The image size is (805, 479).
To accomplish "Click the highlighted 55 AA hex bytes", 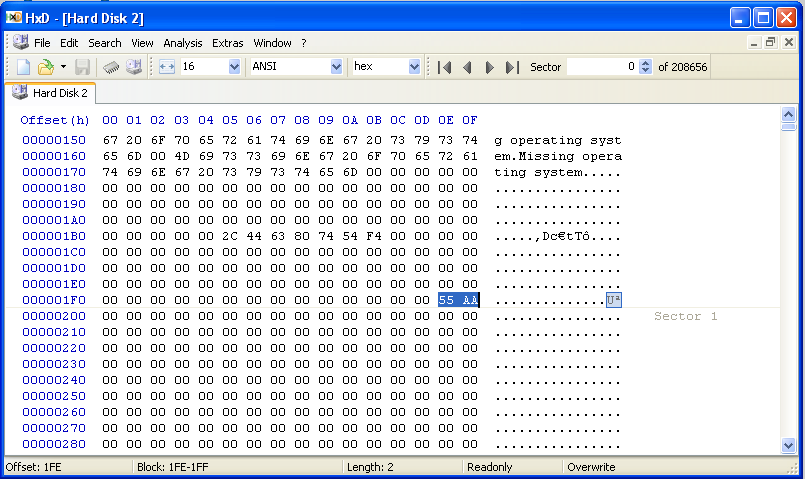I will [458, 300].
